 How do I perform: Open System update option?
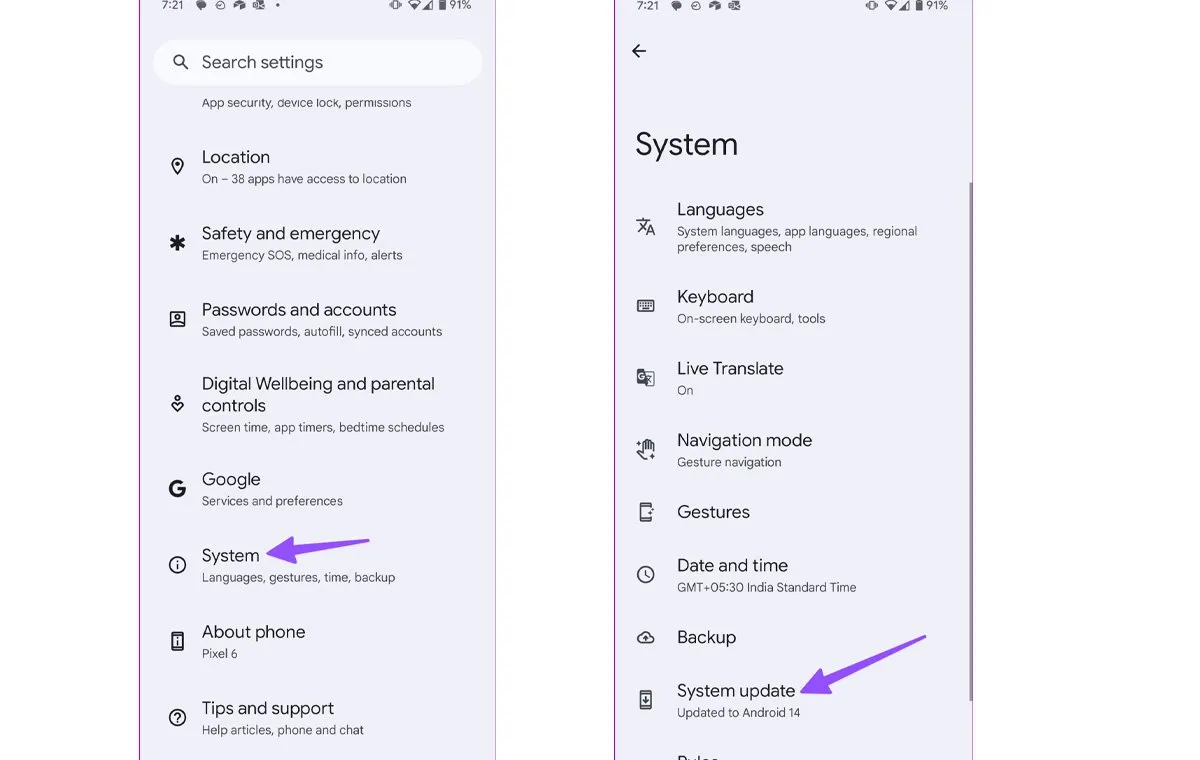(736, 699)
